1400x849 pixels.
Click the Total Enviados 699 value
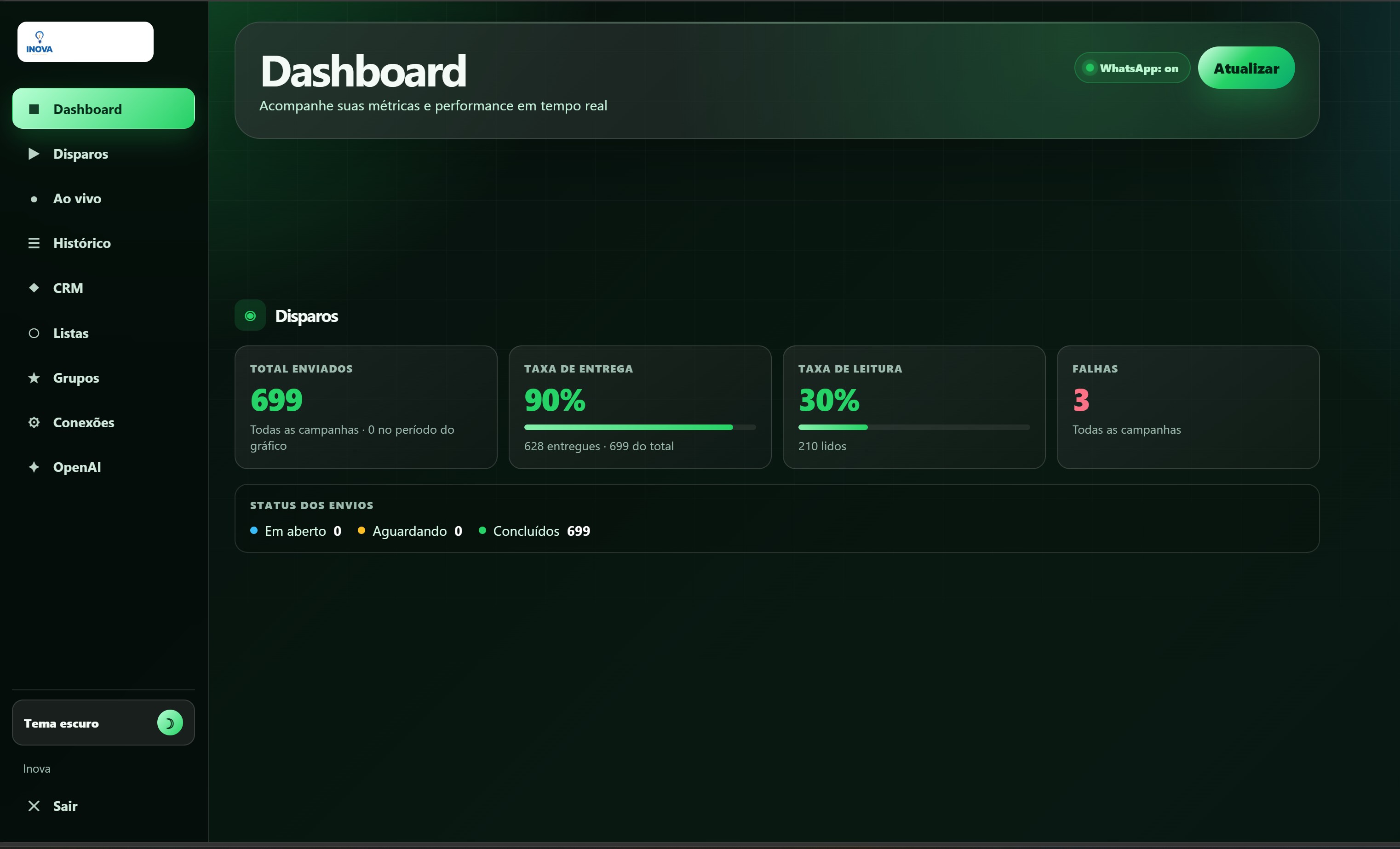pos(277,400)
